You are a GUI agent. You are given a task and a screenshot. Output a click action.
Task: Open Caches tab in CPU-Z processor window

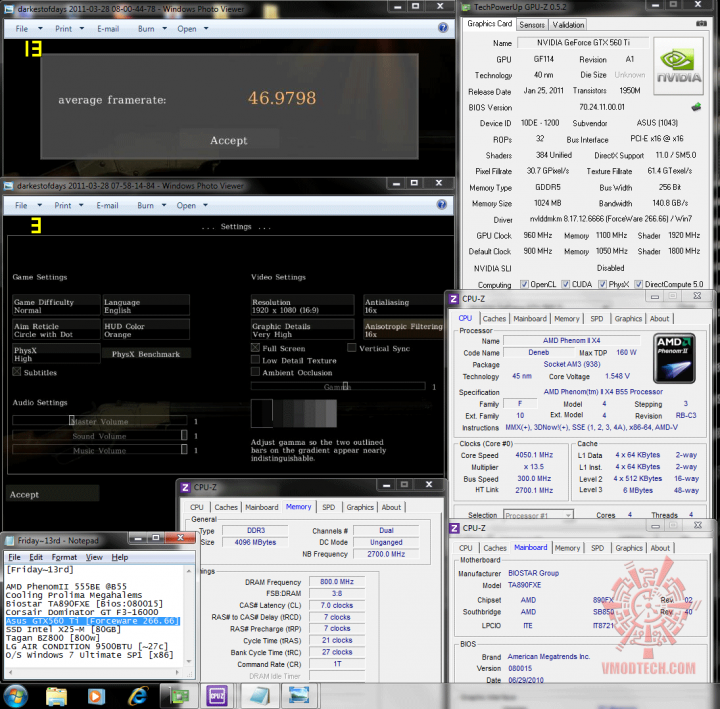click(x=494, y=318)
